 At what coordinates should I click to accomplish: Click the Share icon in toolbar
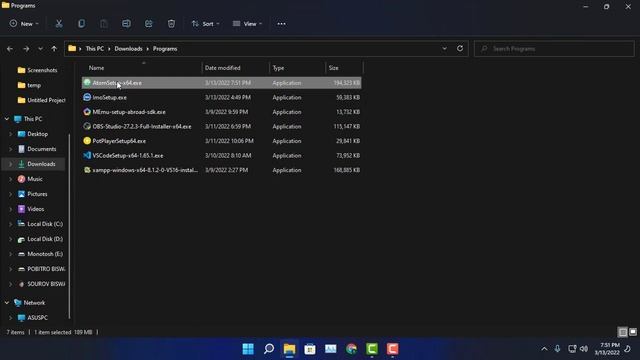149,24
